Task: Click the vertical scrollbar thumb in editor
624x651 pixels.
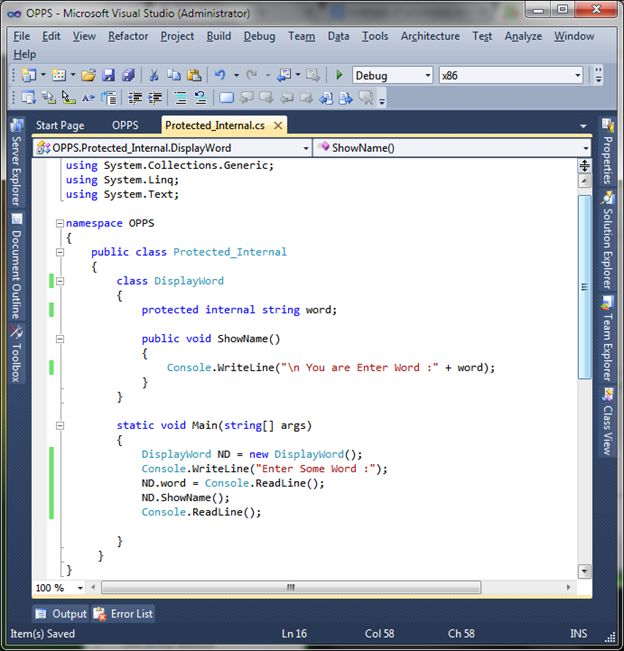Action: coord(585,287)
